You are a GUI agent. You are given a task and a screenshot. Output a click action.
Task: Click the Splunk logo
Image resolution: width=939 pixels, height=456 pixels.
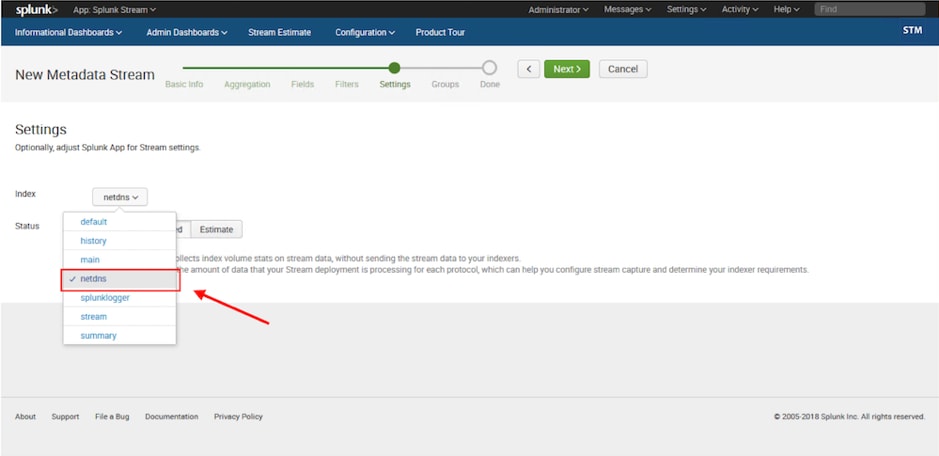(36, 9)
